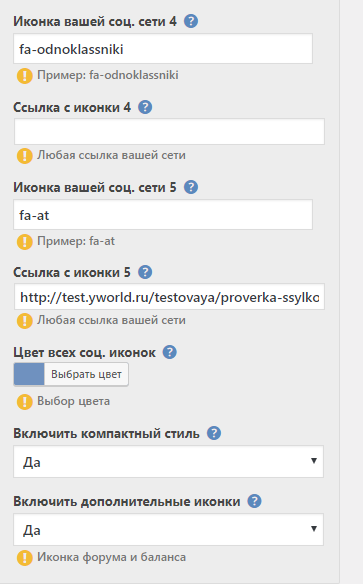This screenshot has width=363, height=584.
Task: Click the empty Ссылка с иконки 4 field
Action: (169, 131)
